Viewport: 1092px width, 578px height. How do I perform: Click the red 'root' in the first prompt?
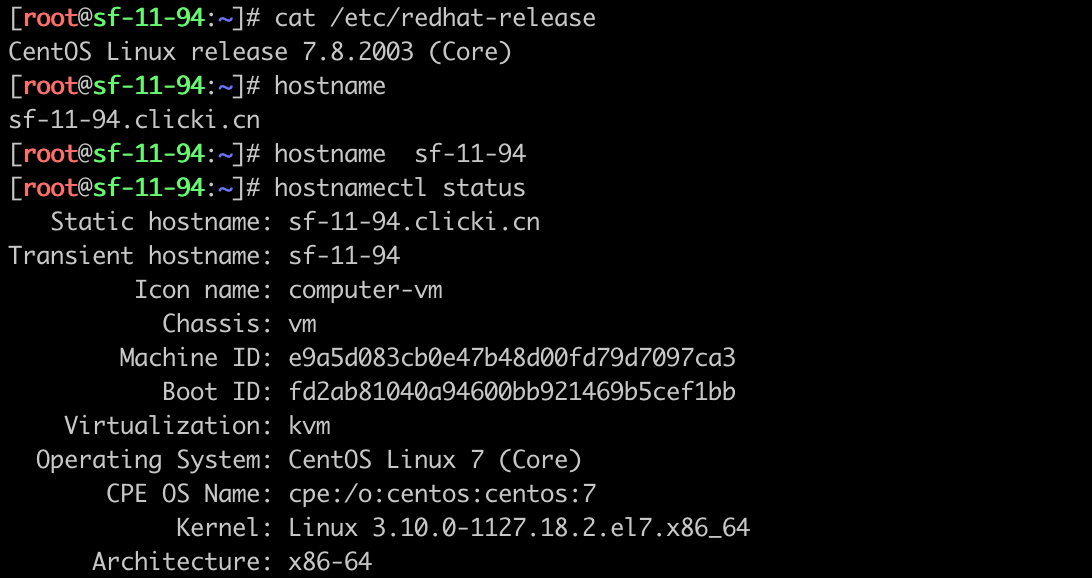pyautogui.click(x=50, y=18)
